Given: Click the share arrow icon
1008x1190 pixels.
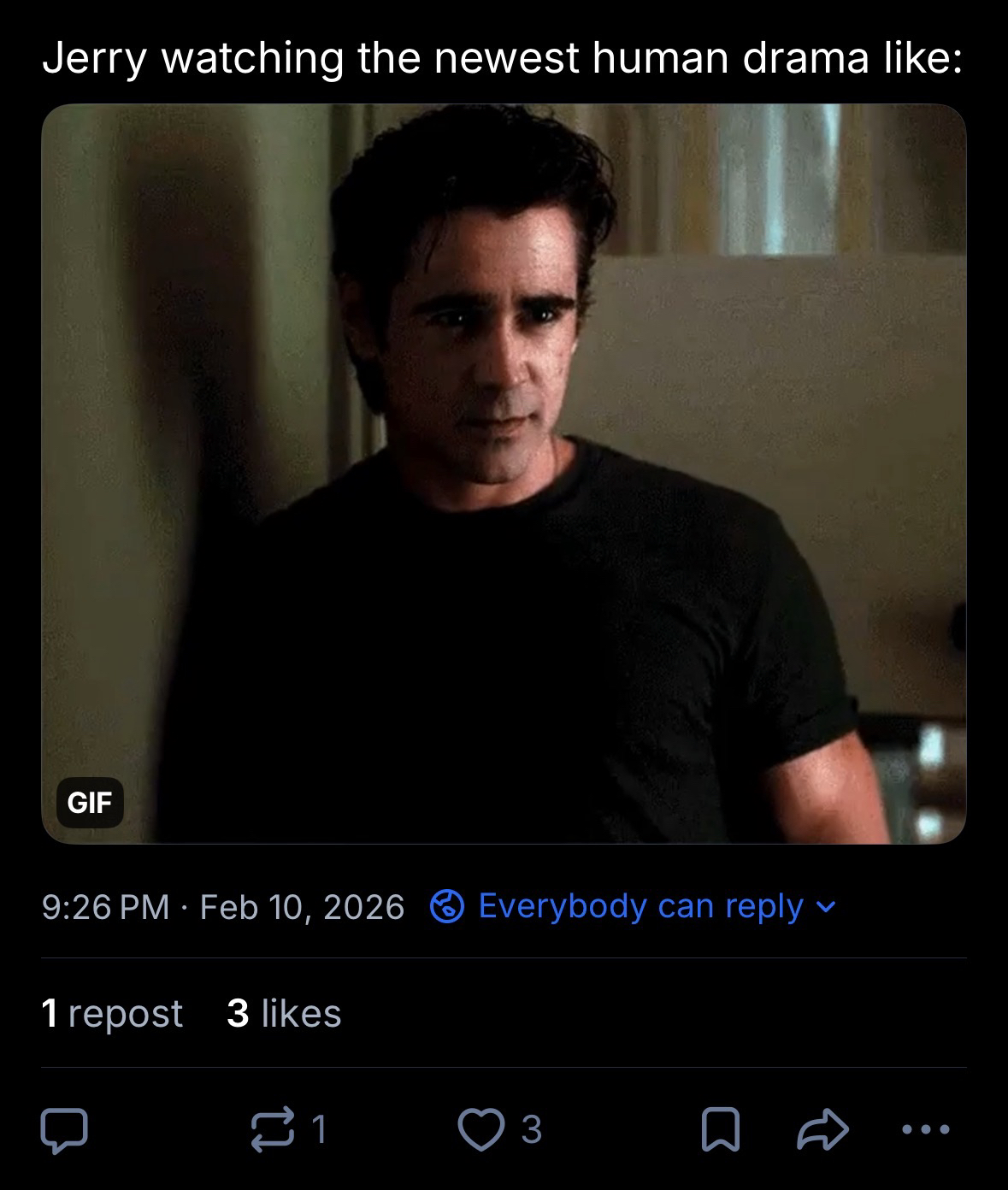Looking at the screenshot, I should 822,1130.
